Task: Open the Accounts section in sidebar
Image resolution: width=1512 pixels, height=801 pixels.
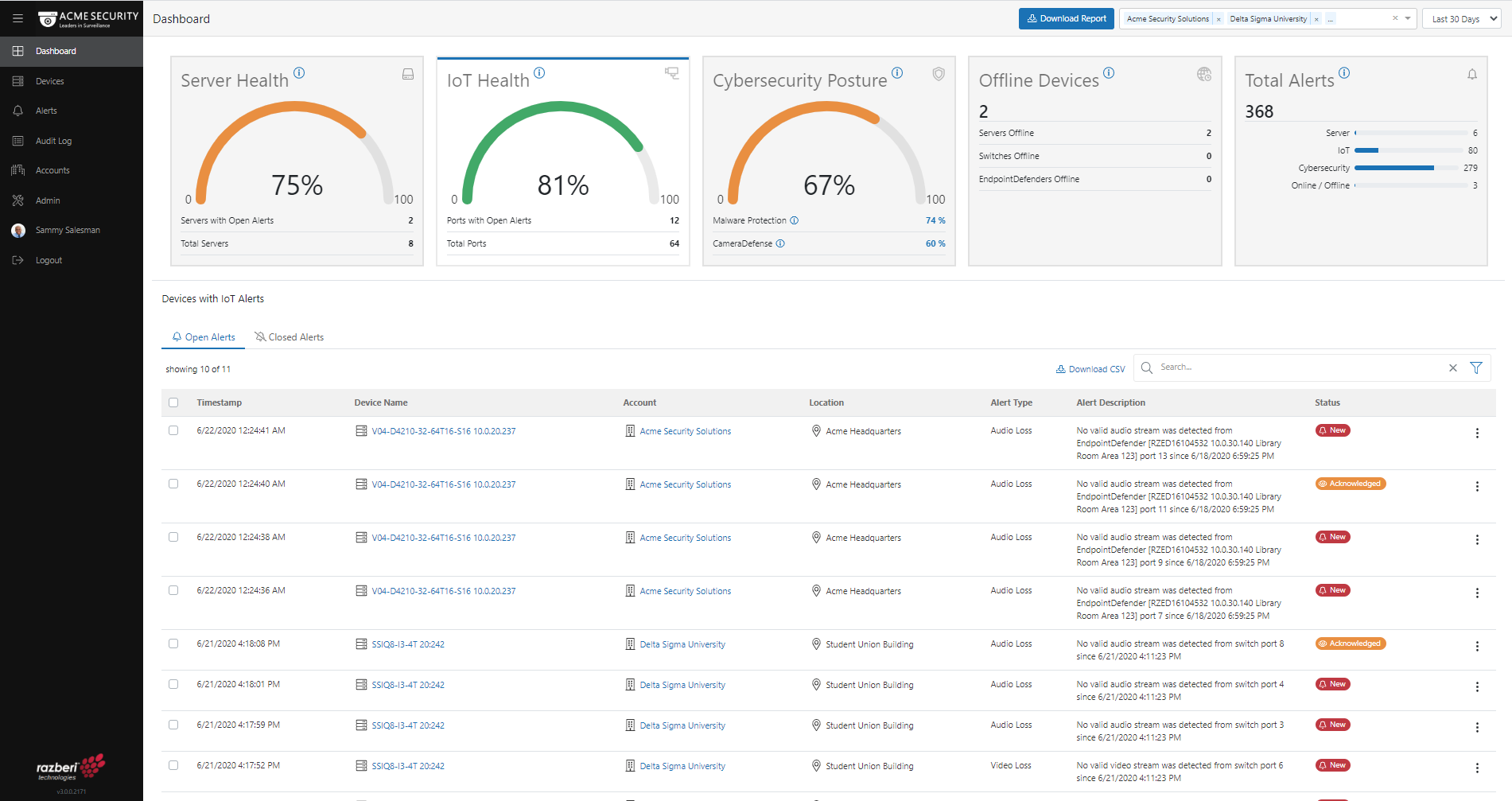Action: 52,169
